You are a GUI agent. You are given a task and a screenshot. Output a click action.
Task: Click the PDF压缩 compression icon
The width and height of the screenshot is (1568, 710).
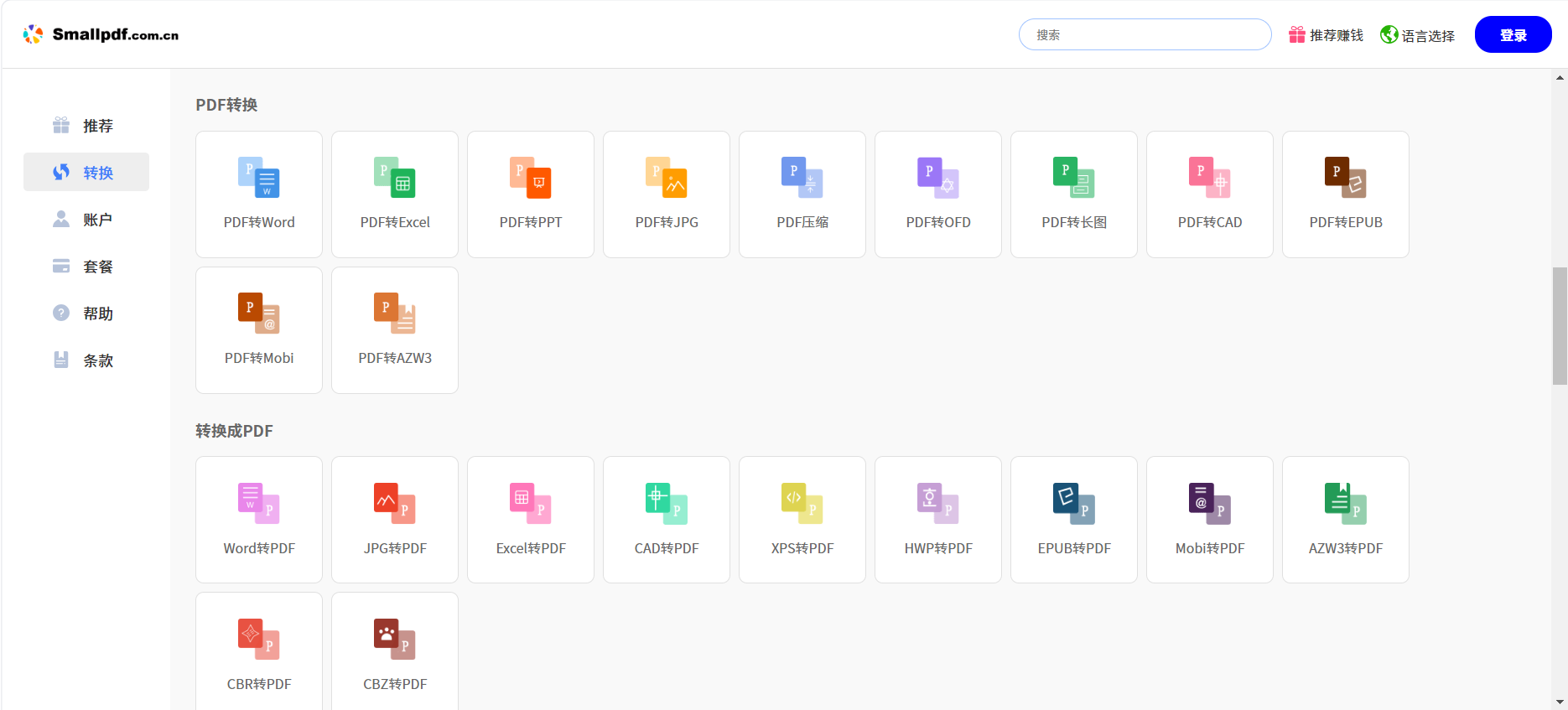pos(802,178)
